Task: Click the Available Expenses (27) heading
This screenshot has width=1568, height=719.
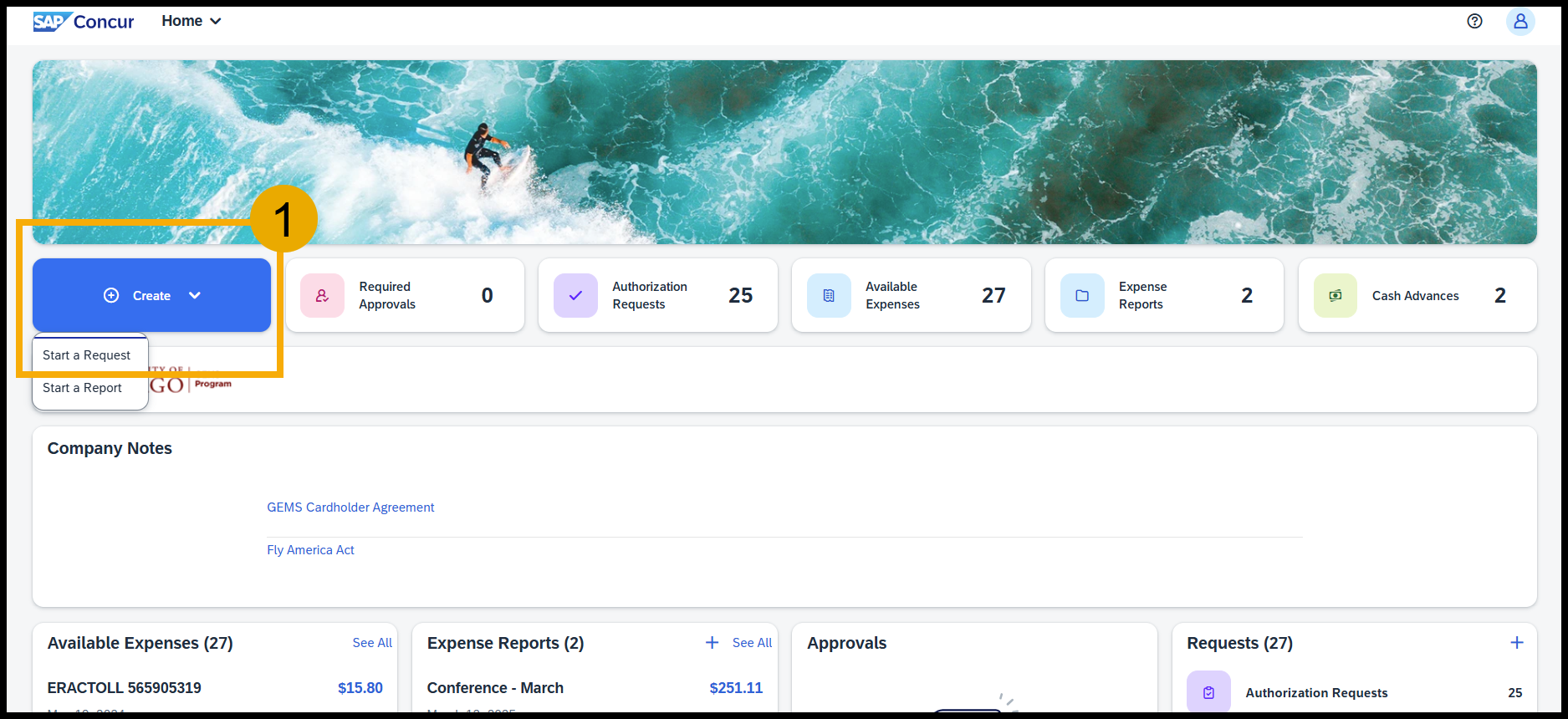Action: 140,643
